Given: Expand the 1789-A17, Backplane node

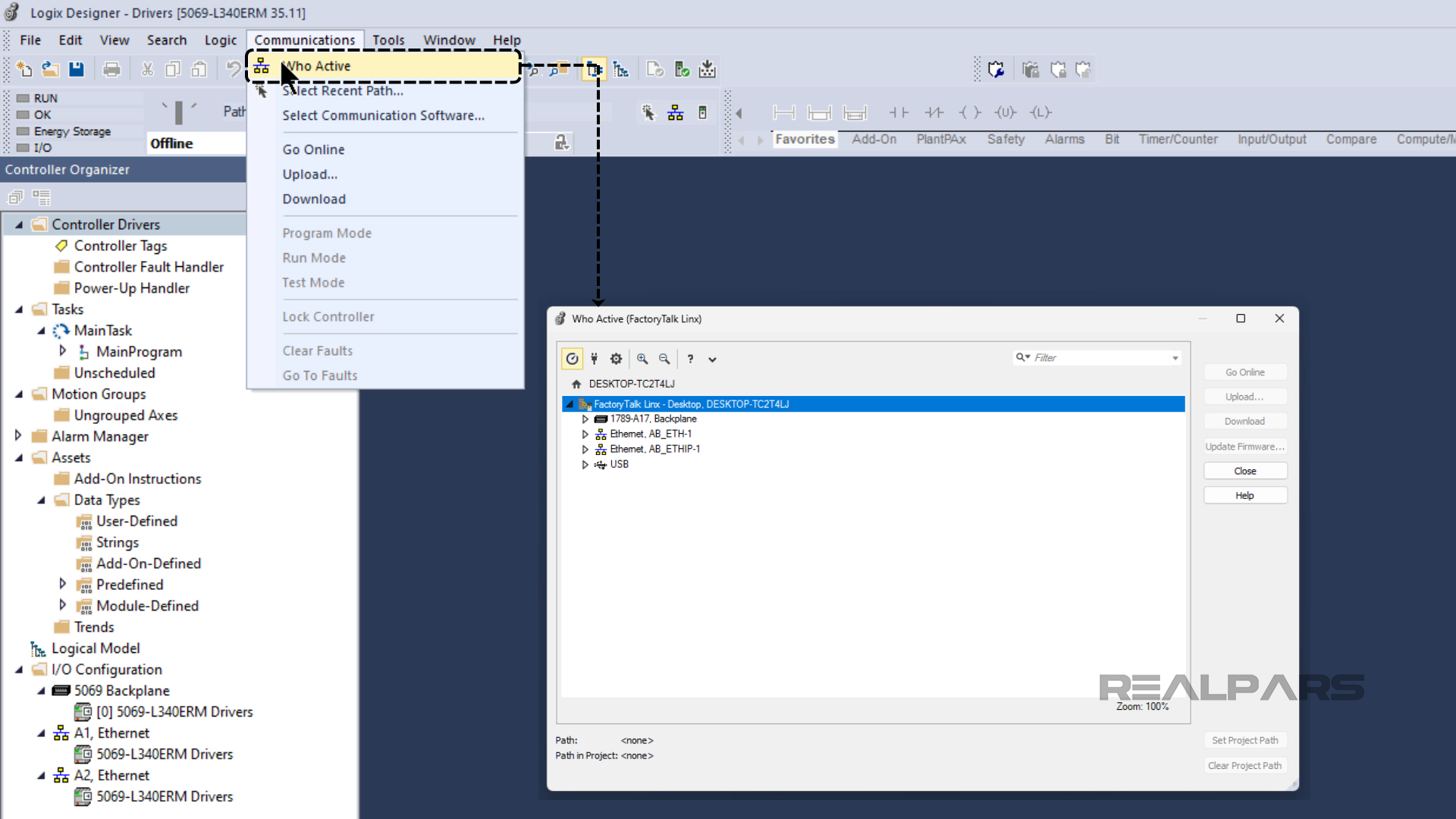Looking at the screenshot, I should pyautogui.click(x=585, y=419).
